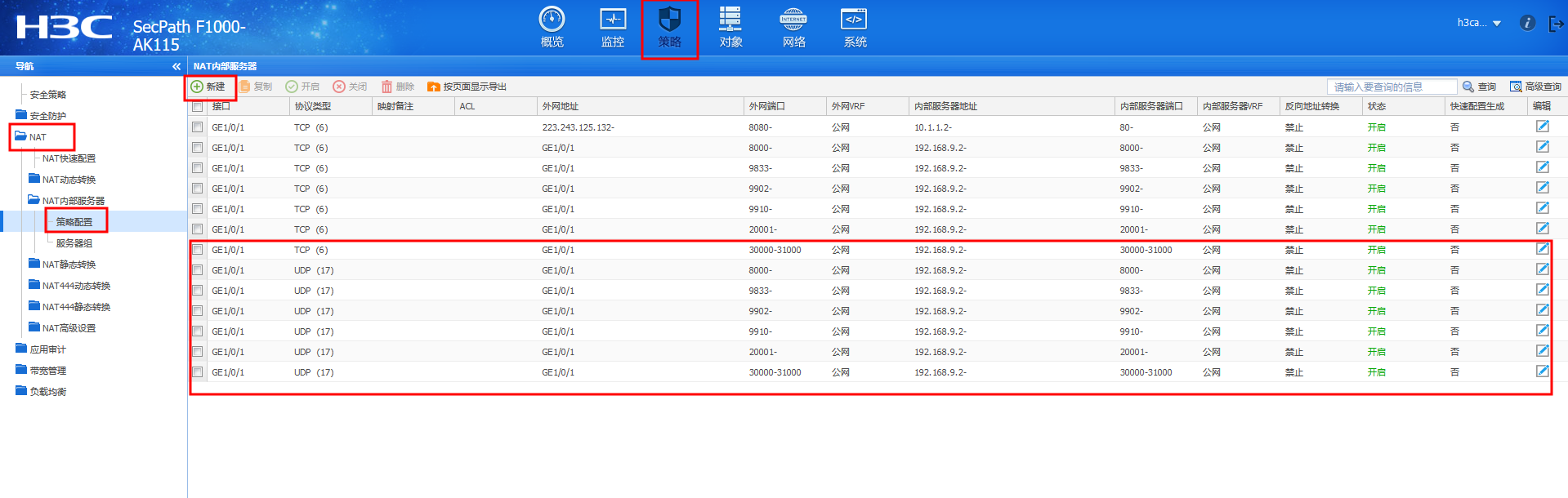Select 安全策略 in navigation tree
This screenshot has width=1568, height=498.
point(48,95)
